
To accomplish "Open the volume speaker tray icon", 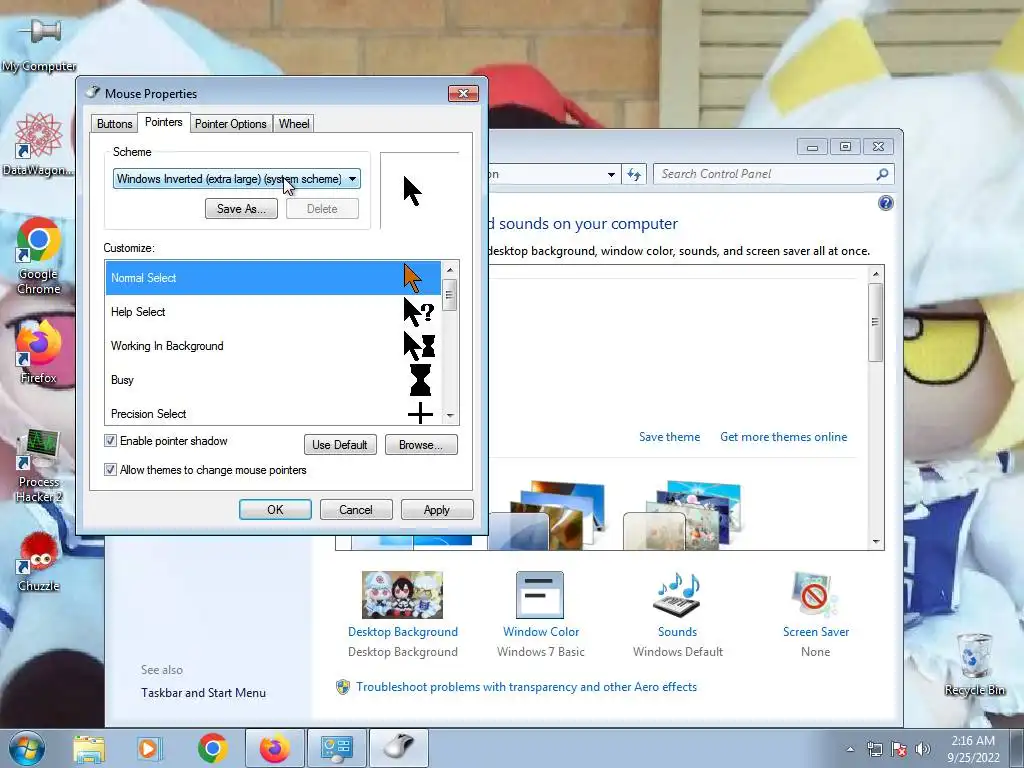I will pos(923,749).
